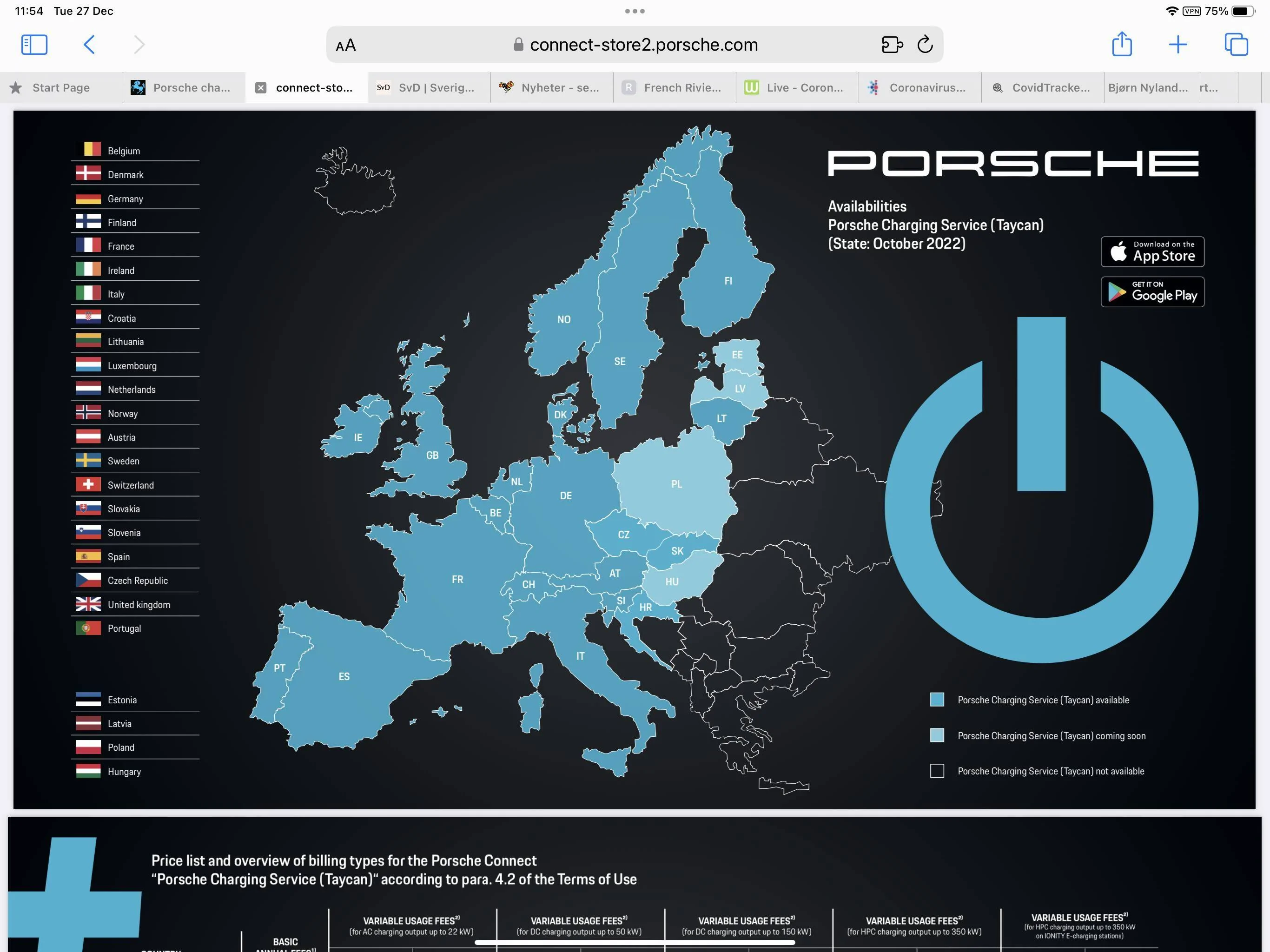
Task: Click the PL label on the map
Action: (676, 484)
